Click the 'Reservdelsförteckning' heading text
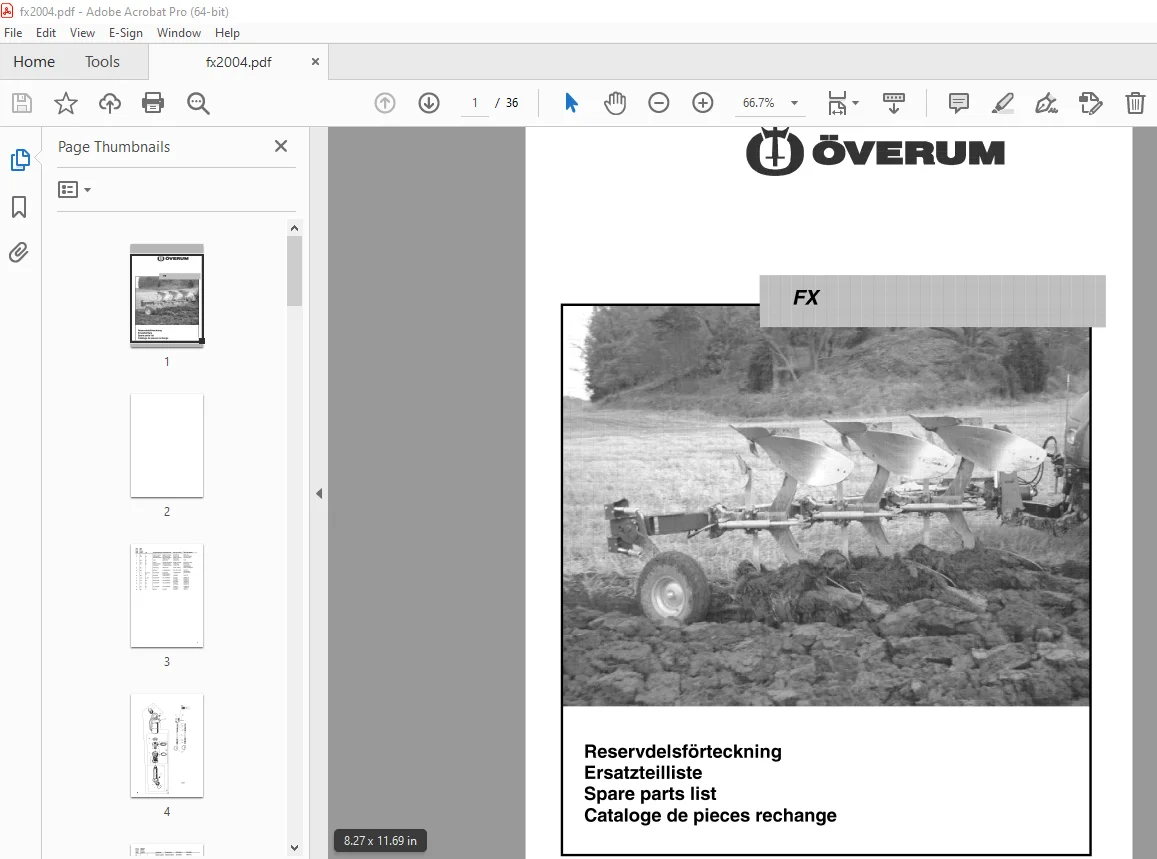The height and width of the screenshot is (859, 1157). point(683,751)
